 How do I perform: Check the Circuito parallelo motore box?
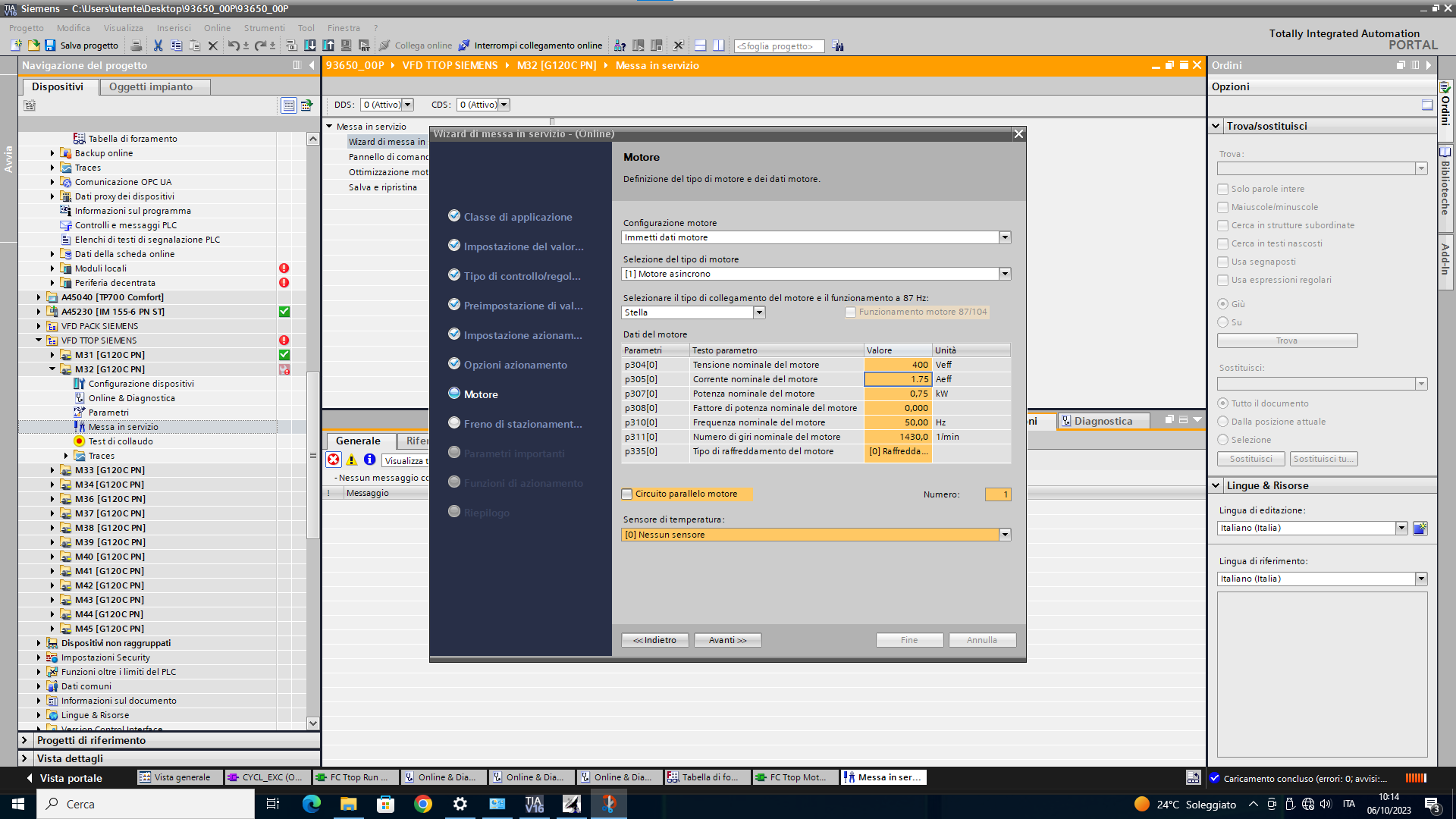point(627,494)
